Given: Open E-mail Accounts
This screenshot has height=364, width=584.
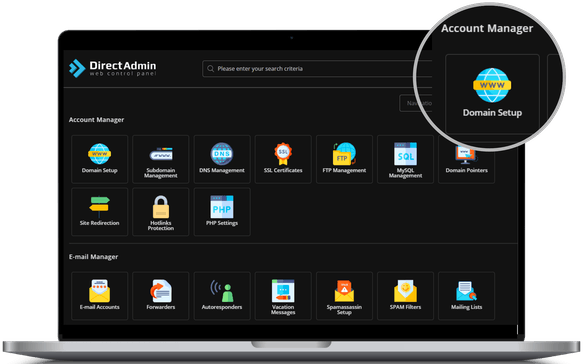Looking at the screenshot, I should click(x=99, y=296).
